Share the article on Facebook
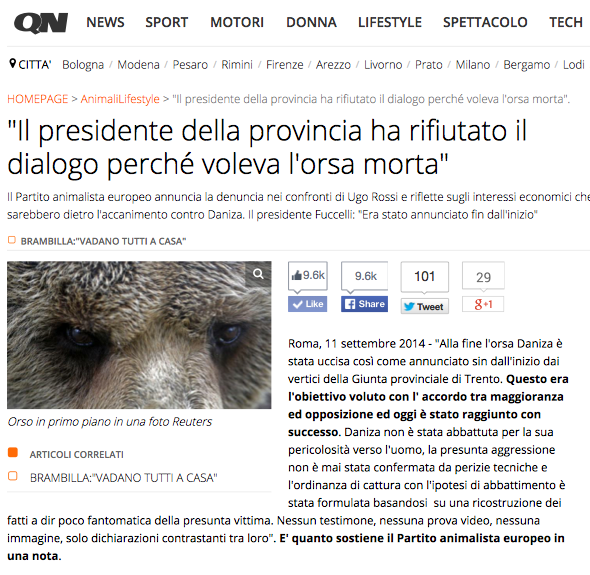 pos(364,304)
